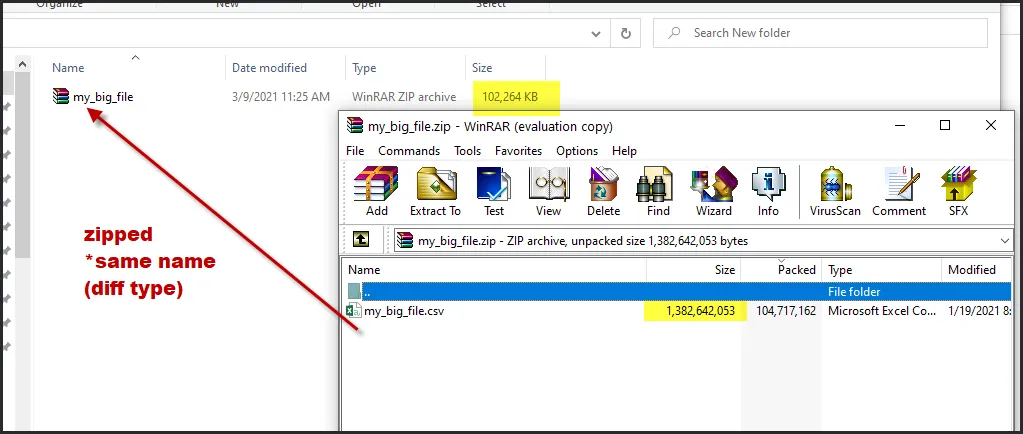The width and height of the screenshot is (1023, 434).
Task: Click the Add archive toolbar icon
Action: [x=376, y=191]
